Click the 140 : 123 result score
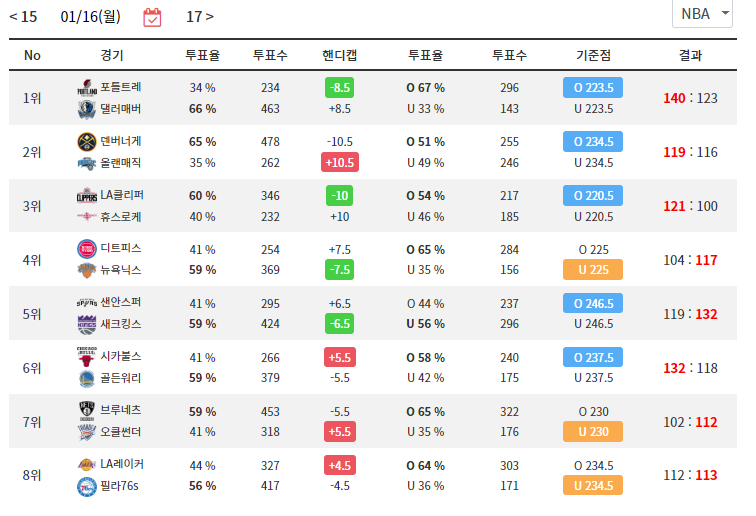 tap(690, 98)
